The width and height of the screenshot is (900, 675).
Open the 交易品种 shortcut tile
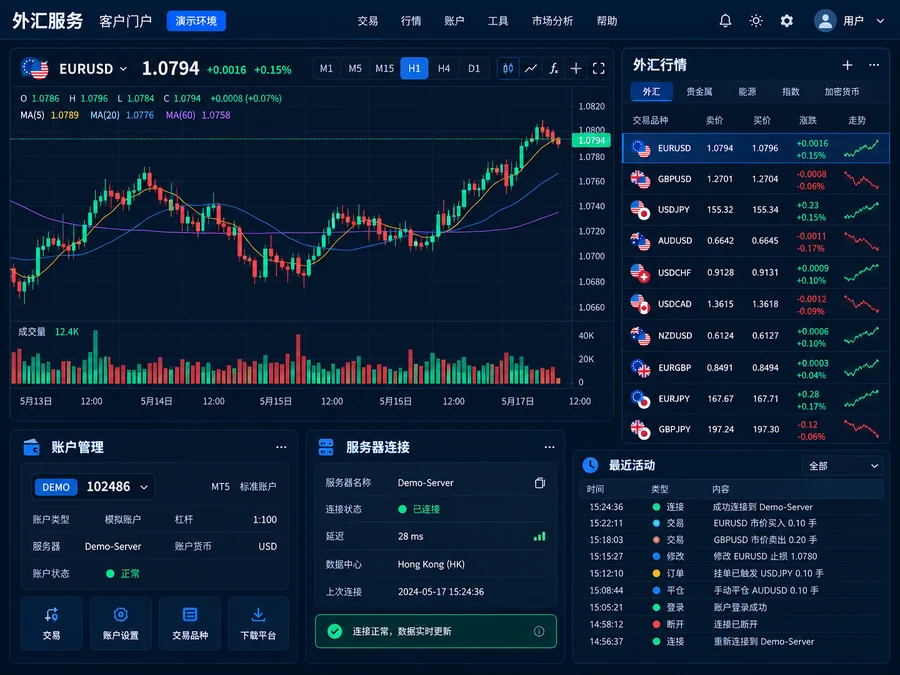[x=190, y=623]
